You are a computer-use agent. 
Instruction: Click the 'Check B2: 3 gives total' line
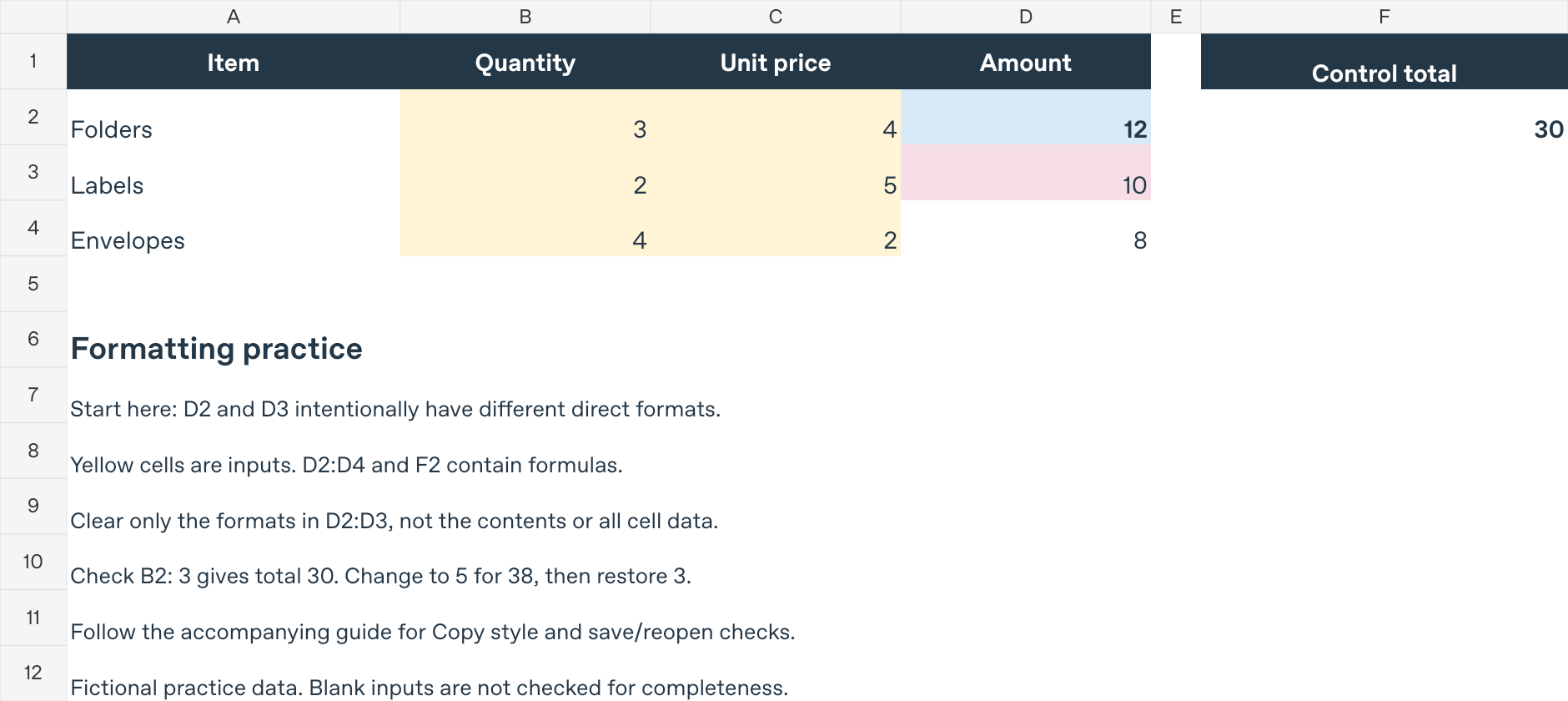[381, 576]
